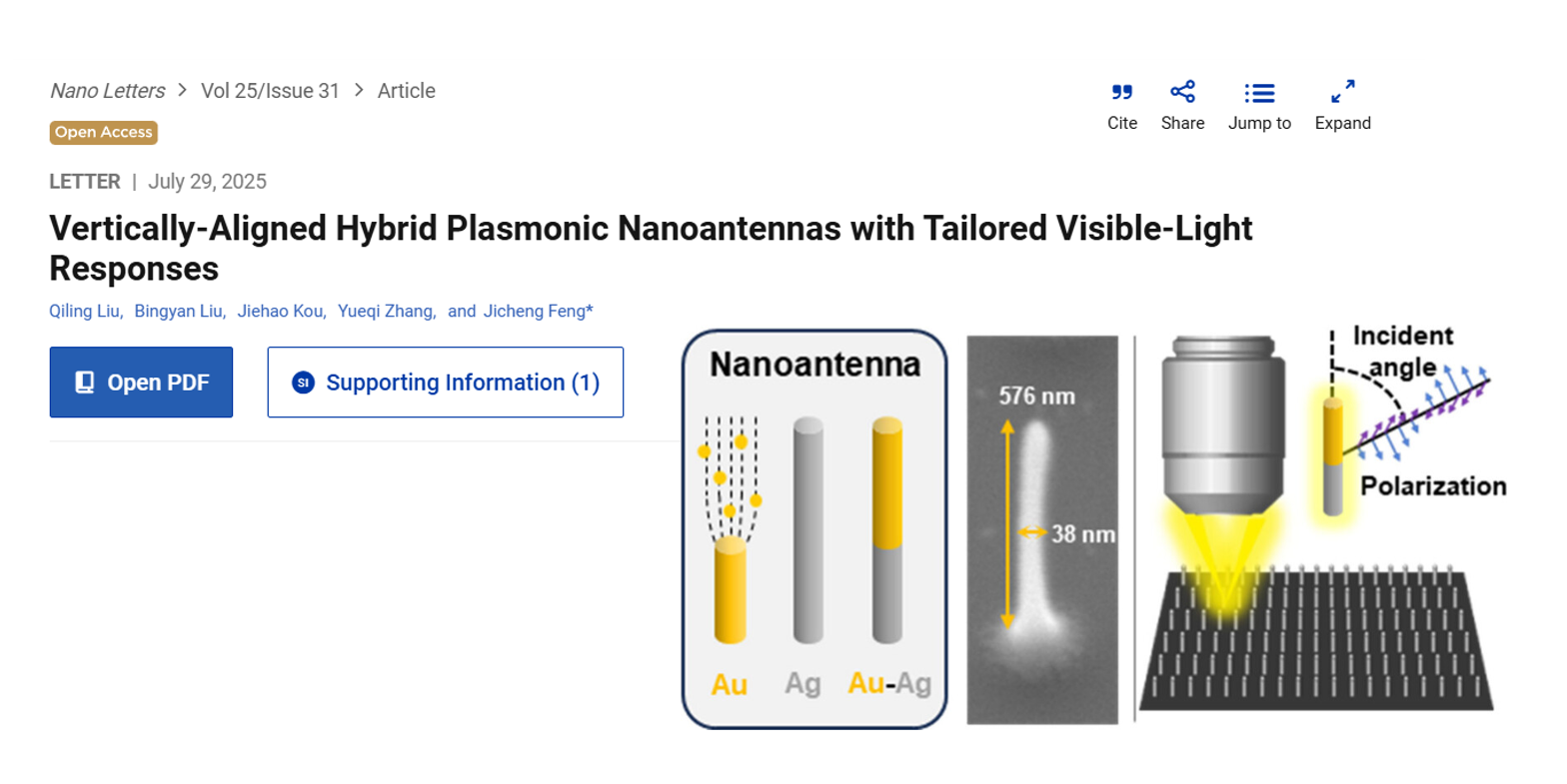Go to Vol 25/Issue 31 breadcrumb

click(x=270, y=91)
